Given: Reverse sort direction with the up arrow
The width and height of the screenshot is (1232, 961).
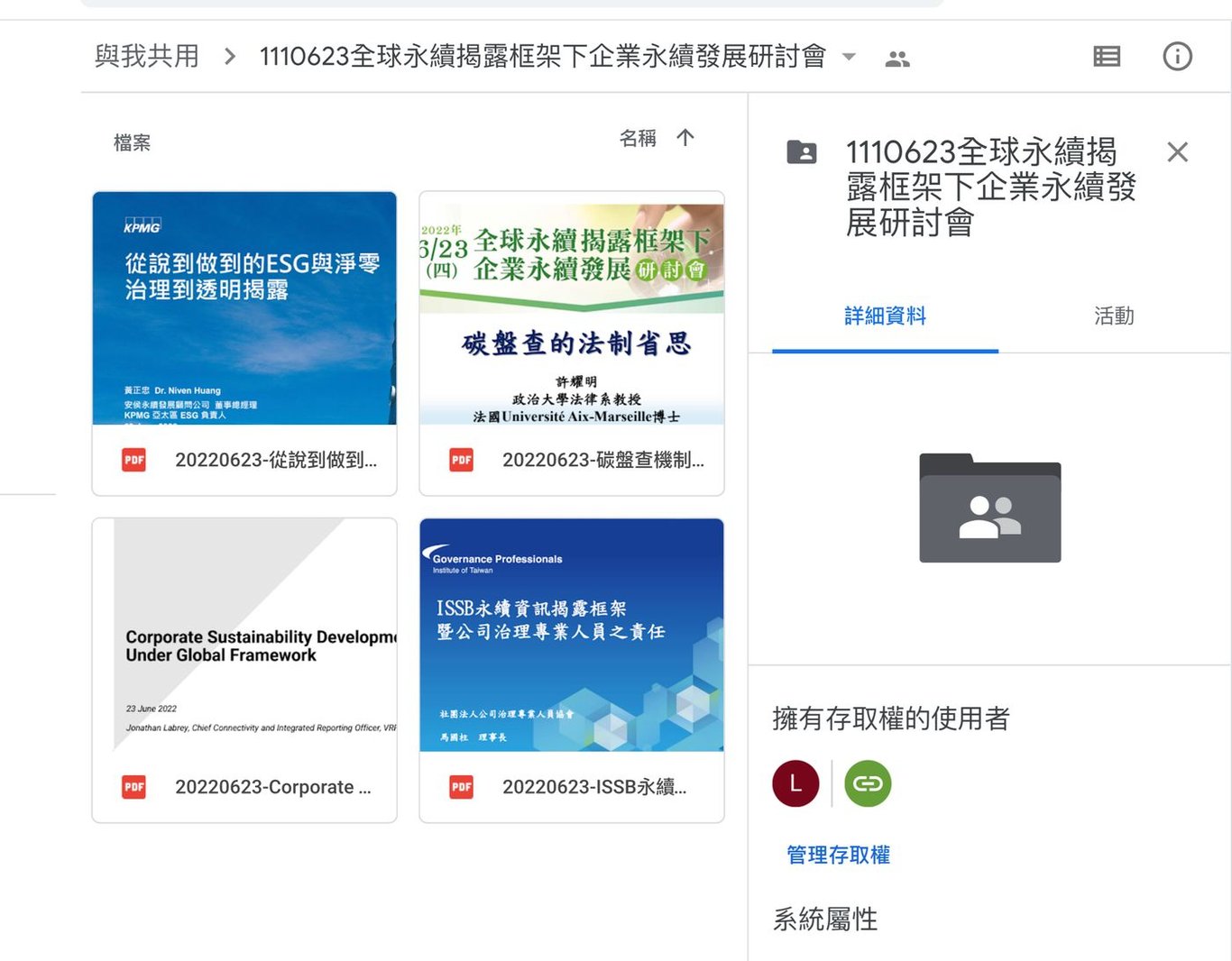Looking at the screenshot, I should click(x=685, y=138).
